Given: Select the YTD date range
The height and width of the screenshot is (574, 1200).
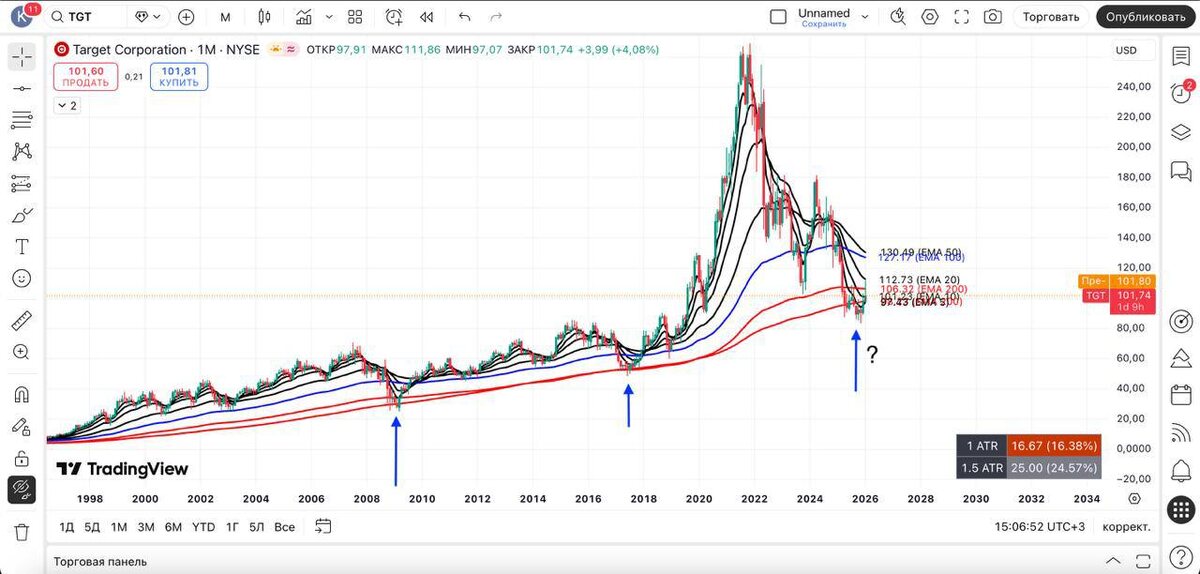Looking at the screenshot, I should coord(203,526).
